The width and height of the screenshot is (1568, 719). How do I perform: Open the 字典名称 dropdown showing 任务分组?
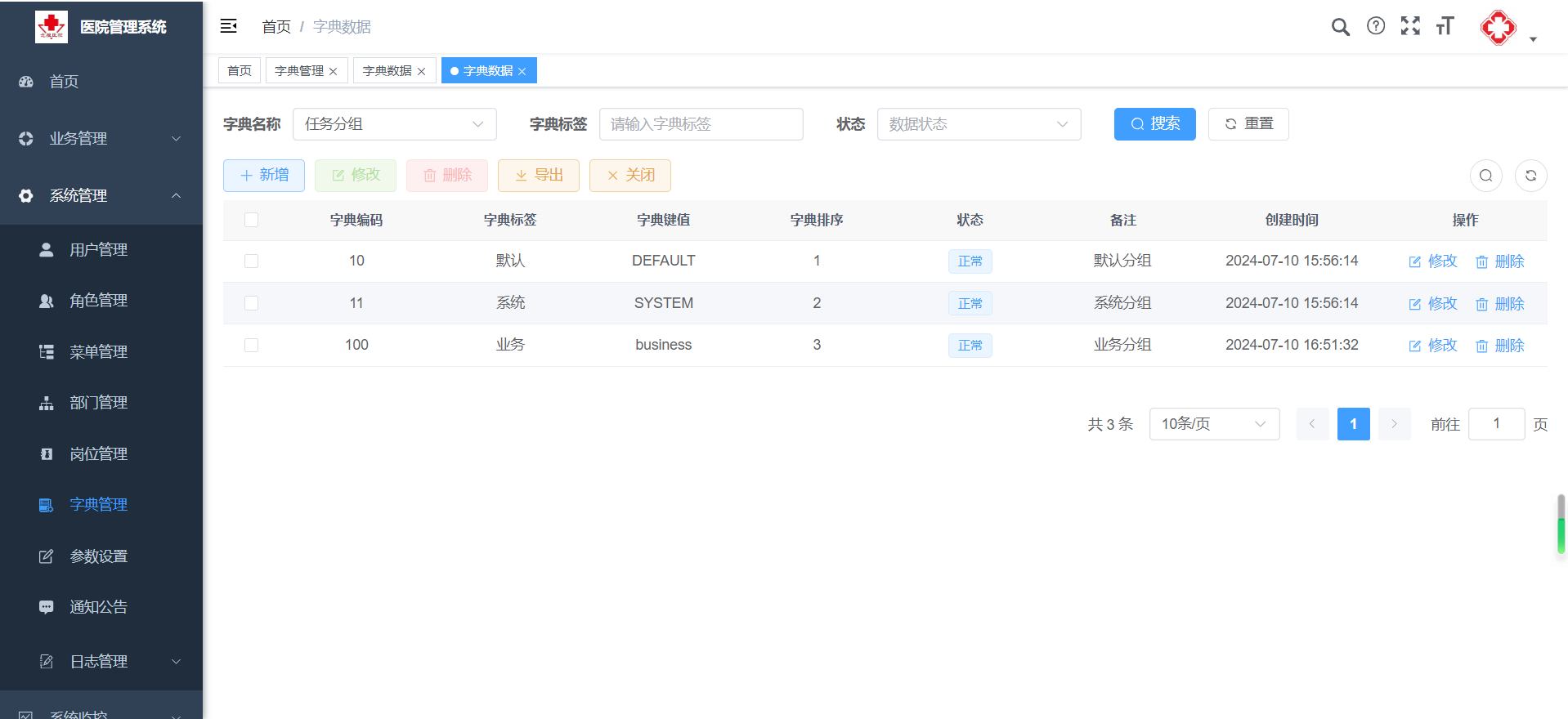(394, 124)
